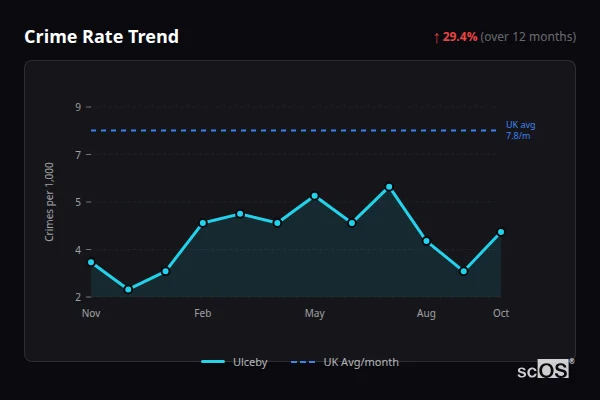Click the July peak data point
Viewport: 600px width, 400px height.
(x=389, y=187)
